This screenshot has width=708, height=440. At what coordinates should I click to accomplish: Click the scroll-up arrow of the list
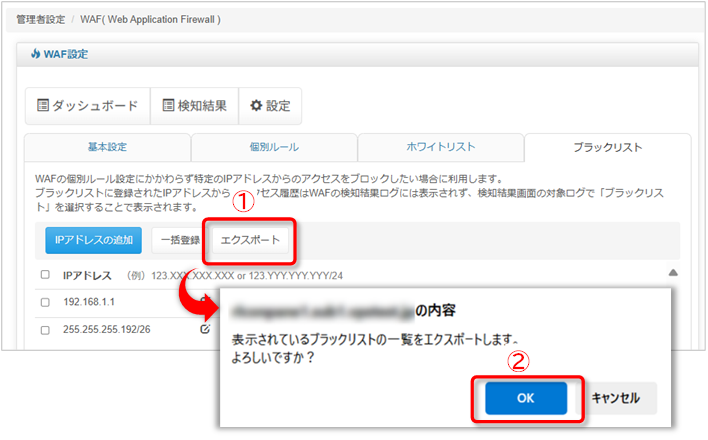pos(673,272)
